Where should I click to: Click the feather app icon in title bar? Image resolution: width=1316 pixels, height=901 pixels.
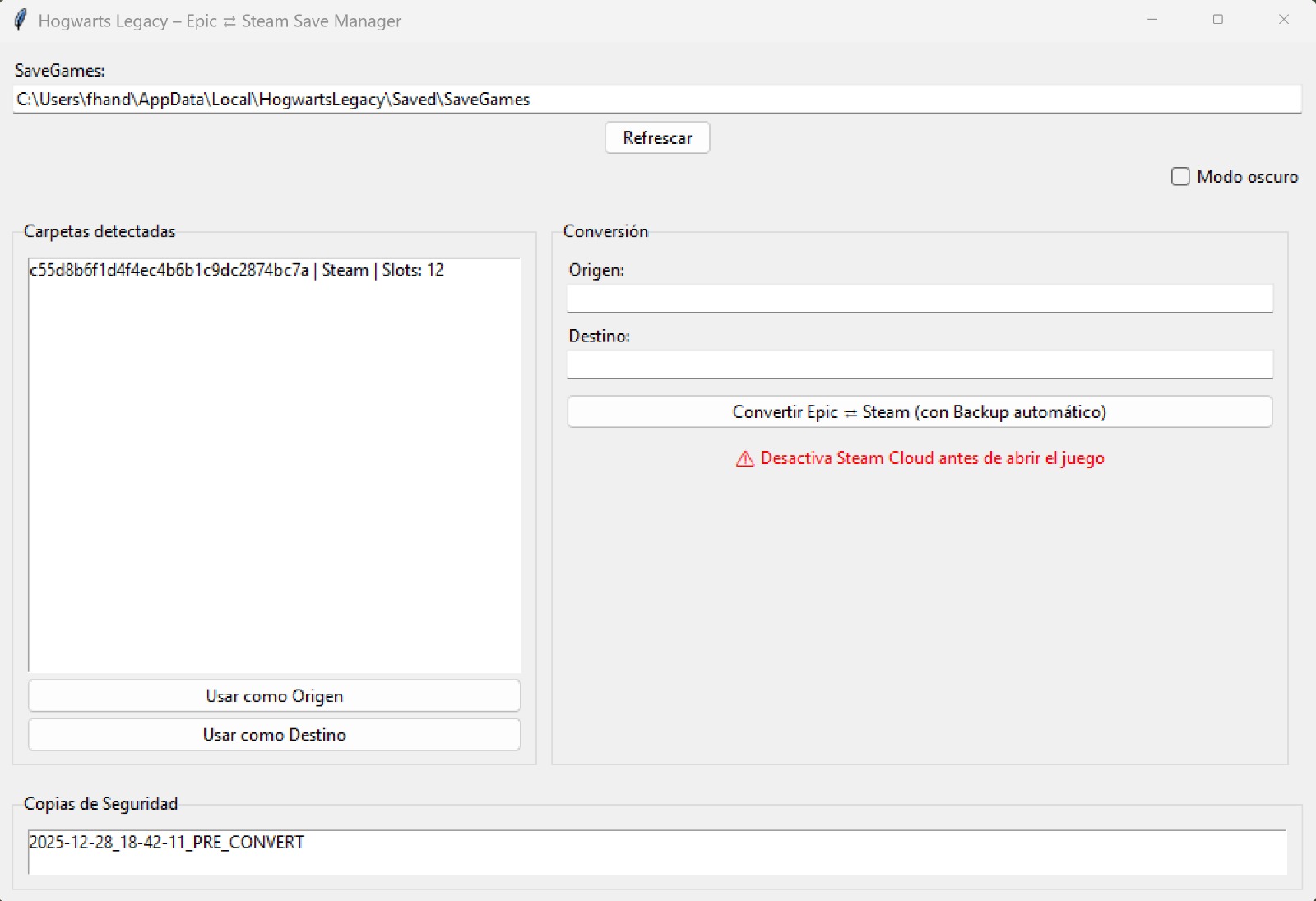[x=21, y=20]
